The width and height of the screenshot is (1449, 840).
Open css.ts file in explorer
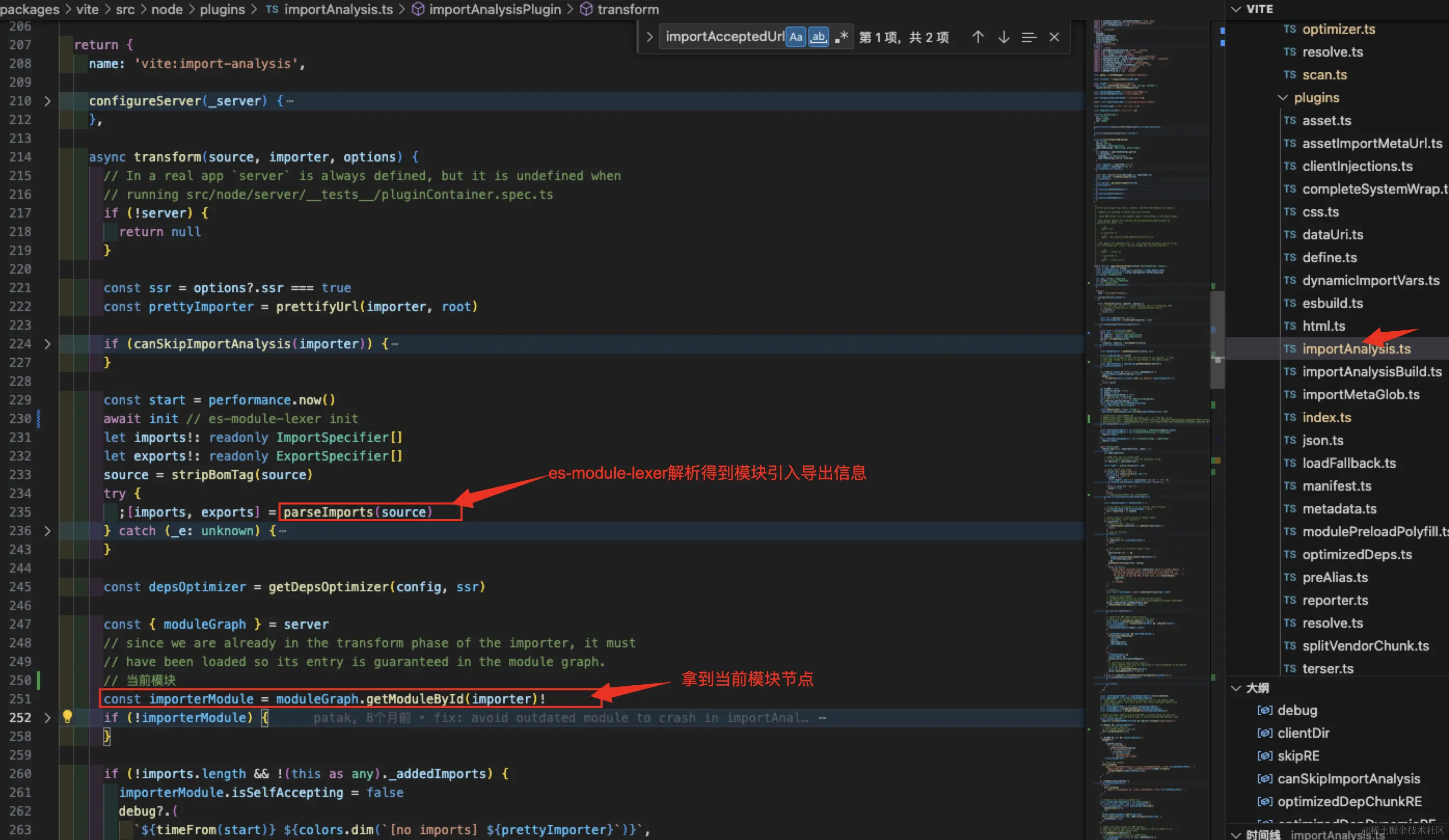tap(1320, 212)
